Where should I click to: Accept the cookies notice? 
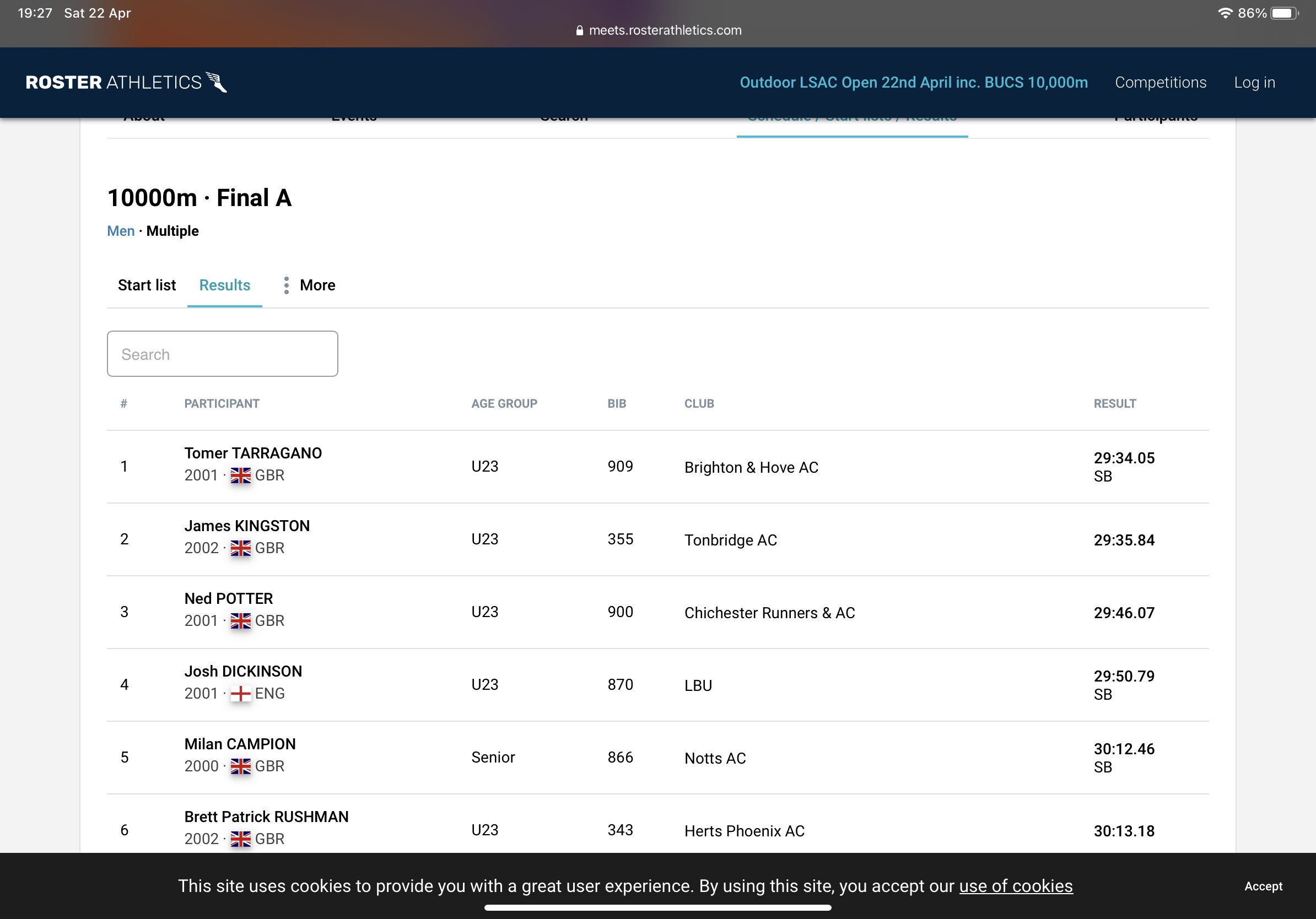(x=1263, y=886)
